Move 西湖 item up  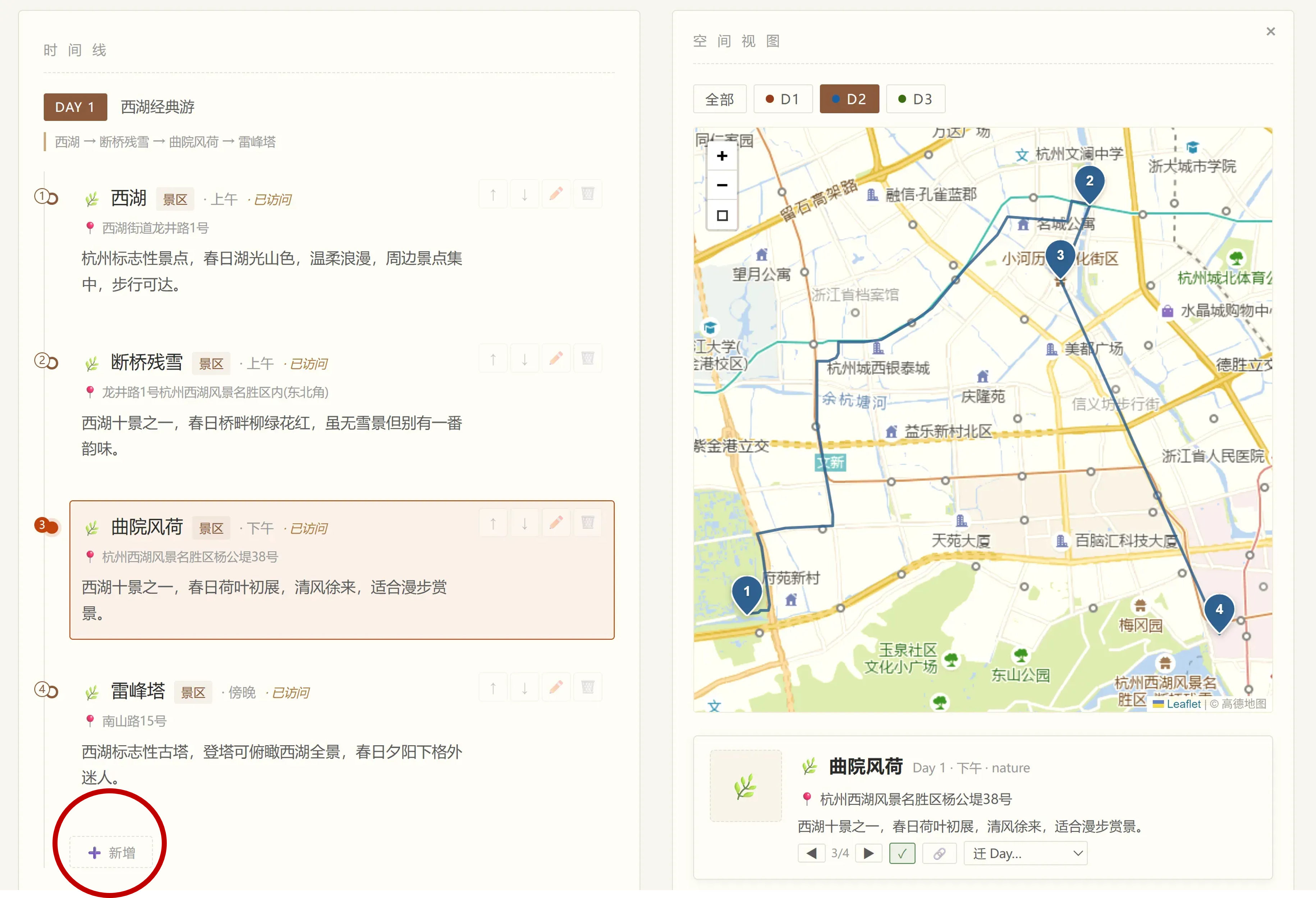tap(493, 194)
